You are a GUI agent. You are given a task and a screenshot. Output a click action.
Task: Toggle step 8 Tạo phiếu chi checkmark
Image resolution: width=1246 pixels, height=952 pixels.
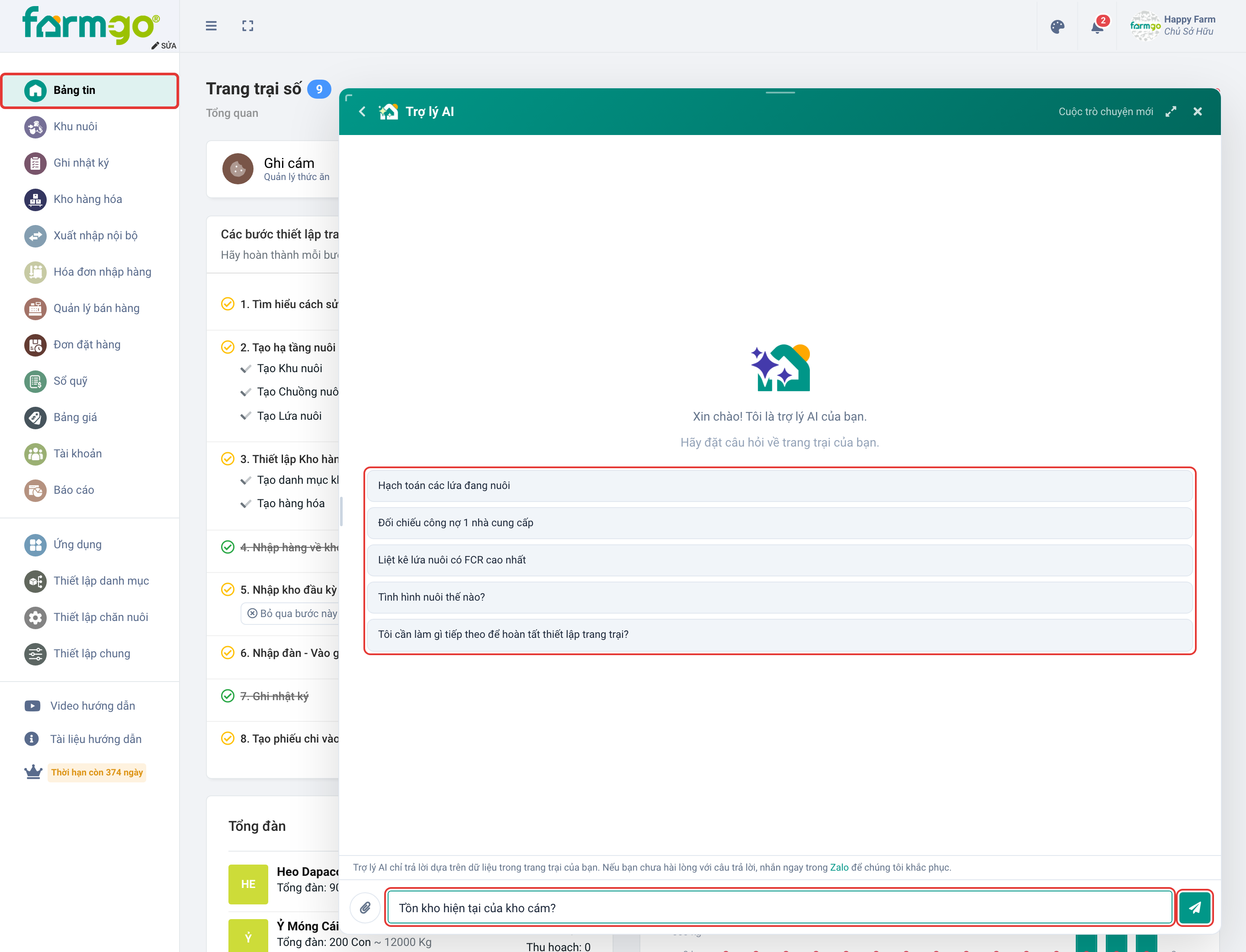[228, 738]
